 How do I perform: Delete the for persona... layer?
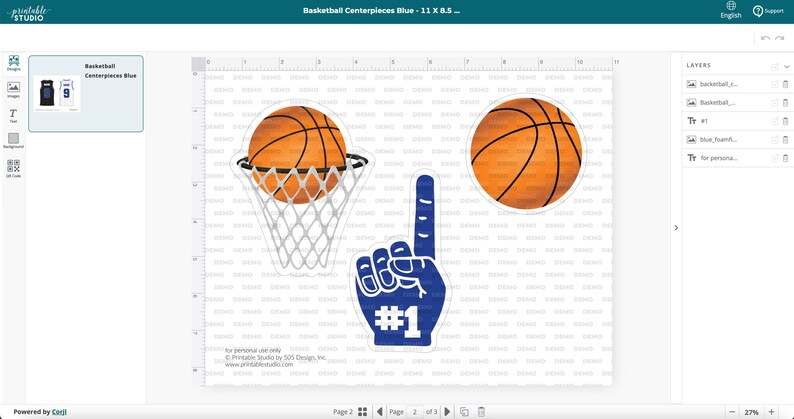(x=785, y=158)
